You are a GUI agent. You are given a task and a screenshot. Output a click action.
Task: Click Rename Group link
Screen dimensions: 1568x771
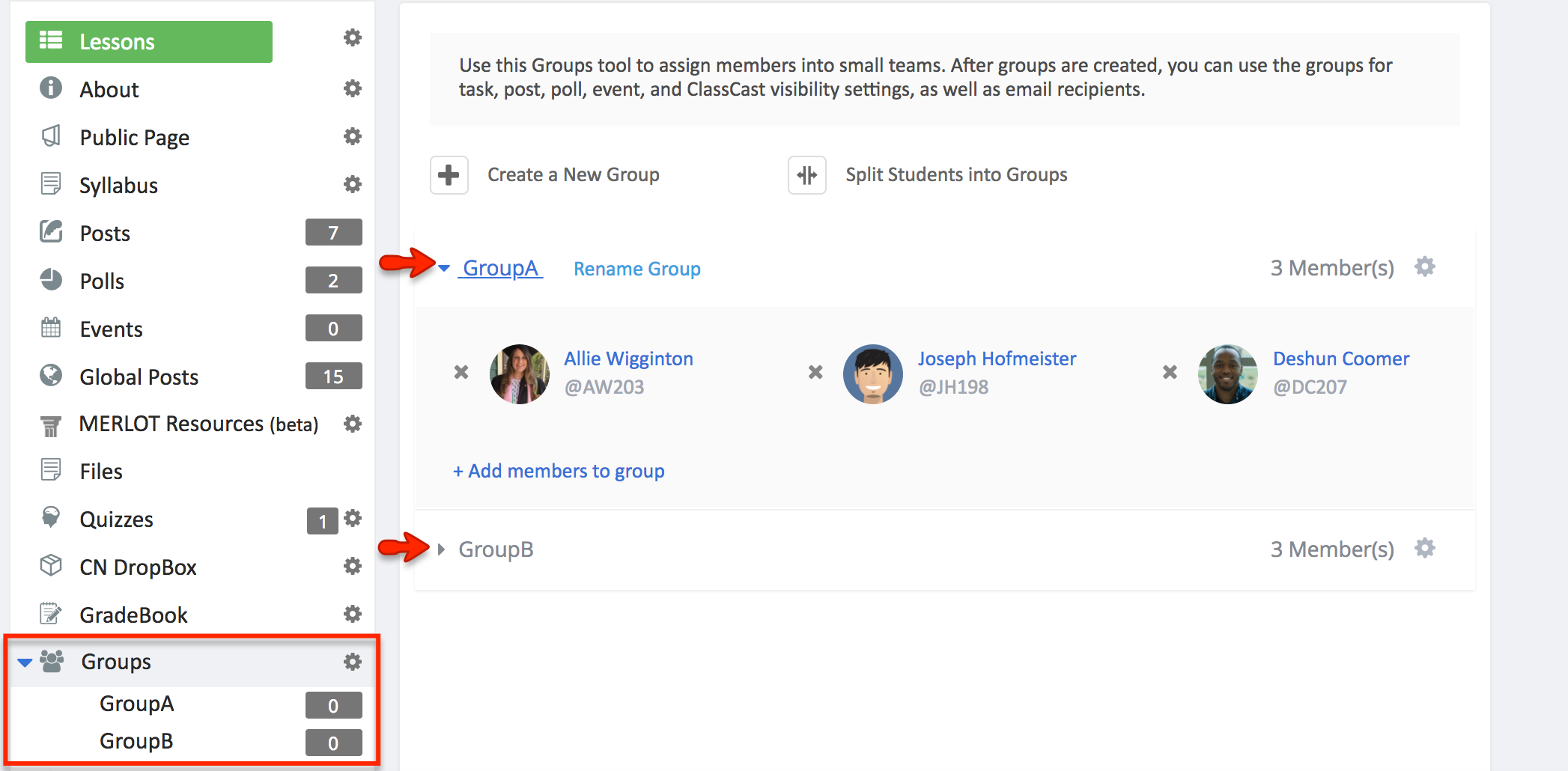click(x=637, y=269)
